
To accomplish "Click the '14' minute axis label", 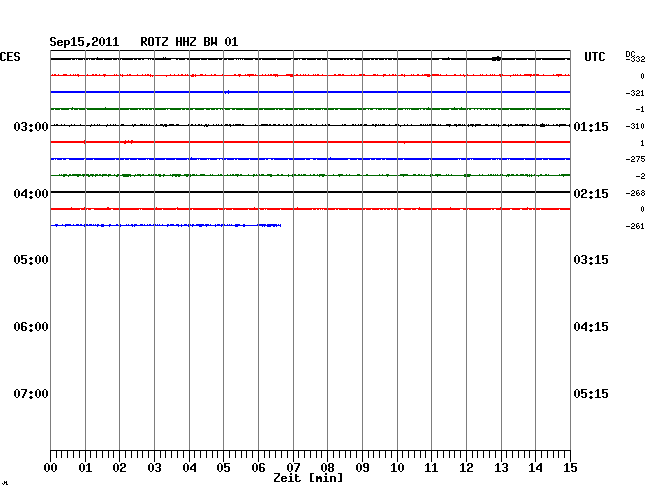I will (535, 468).
